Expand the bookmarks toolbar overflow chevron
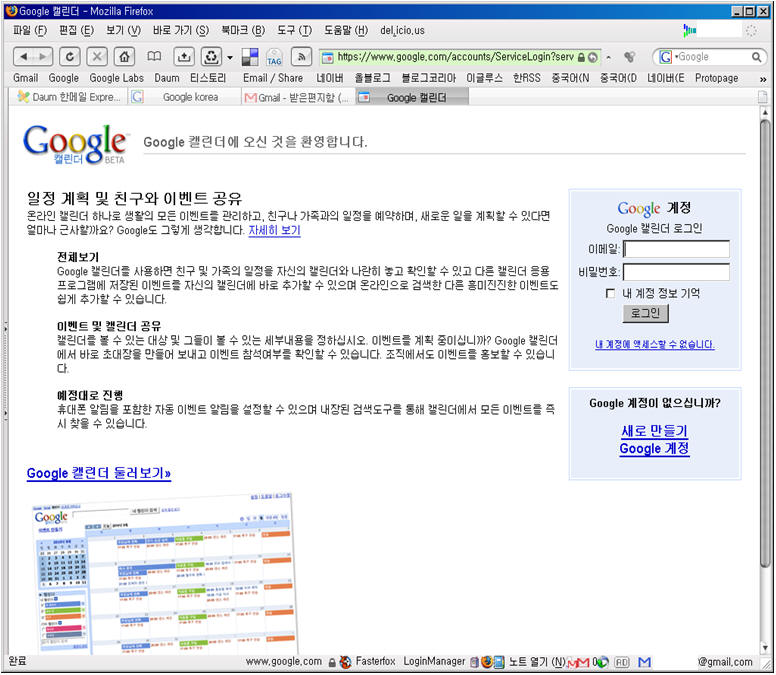The height and width of the screenshot is (675, 776). 763,79
